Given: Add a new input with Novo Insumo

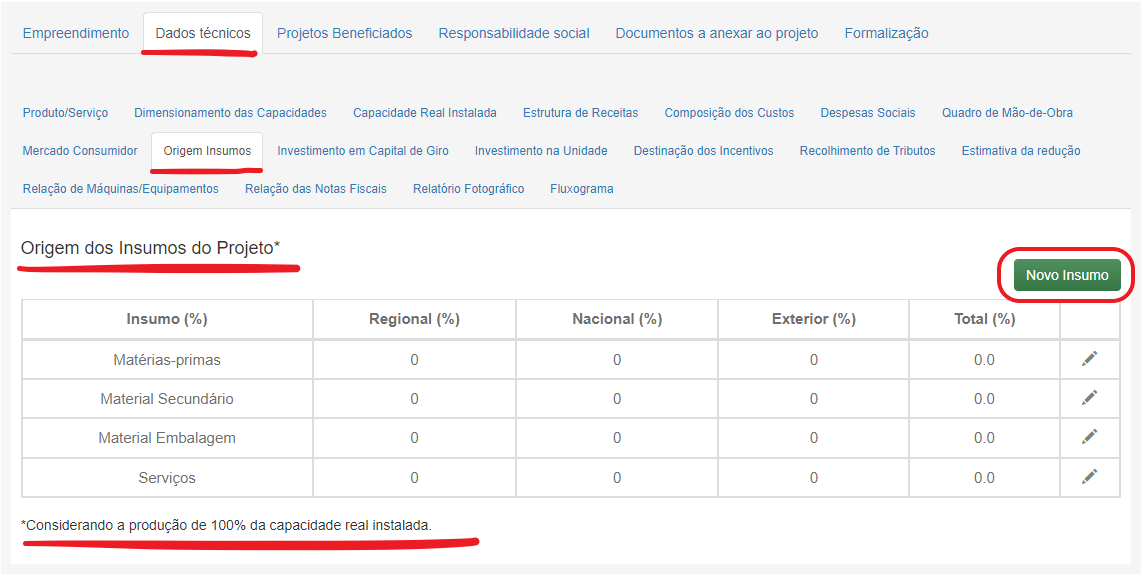Looking at the screenshot, I should point(1067,275).
